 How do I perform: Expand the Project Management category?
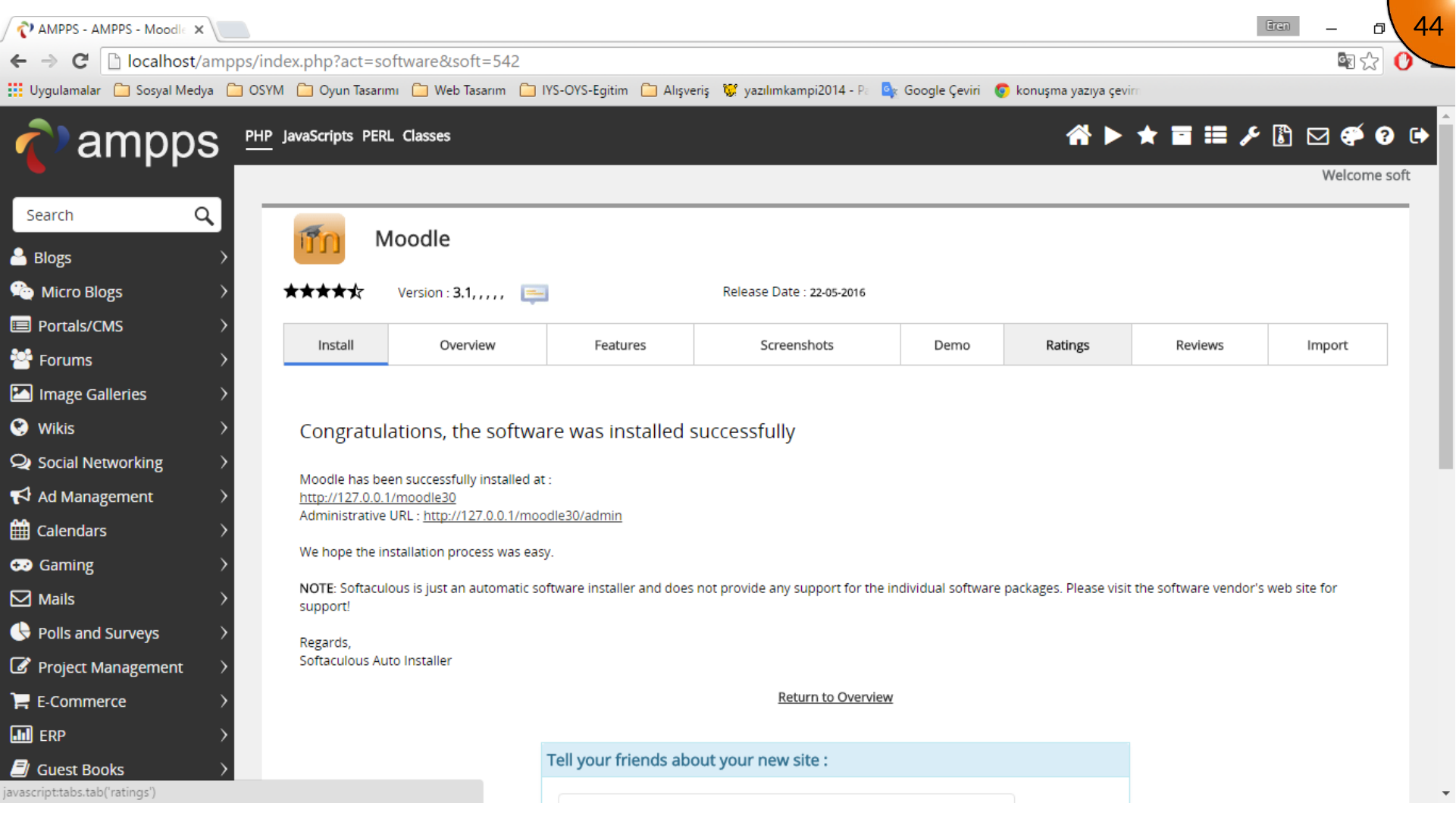tap(117, 667)
